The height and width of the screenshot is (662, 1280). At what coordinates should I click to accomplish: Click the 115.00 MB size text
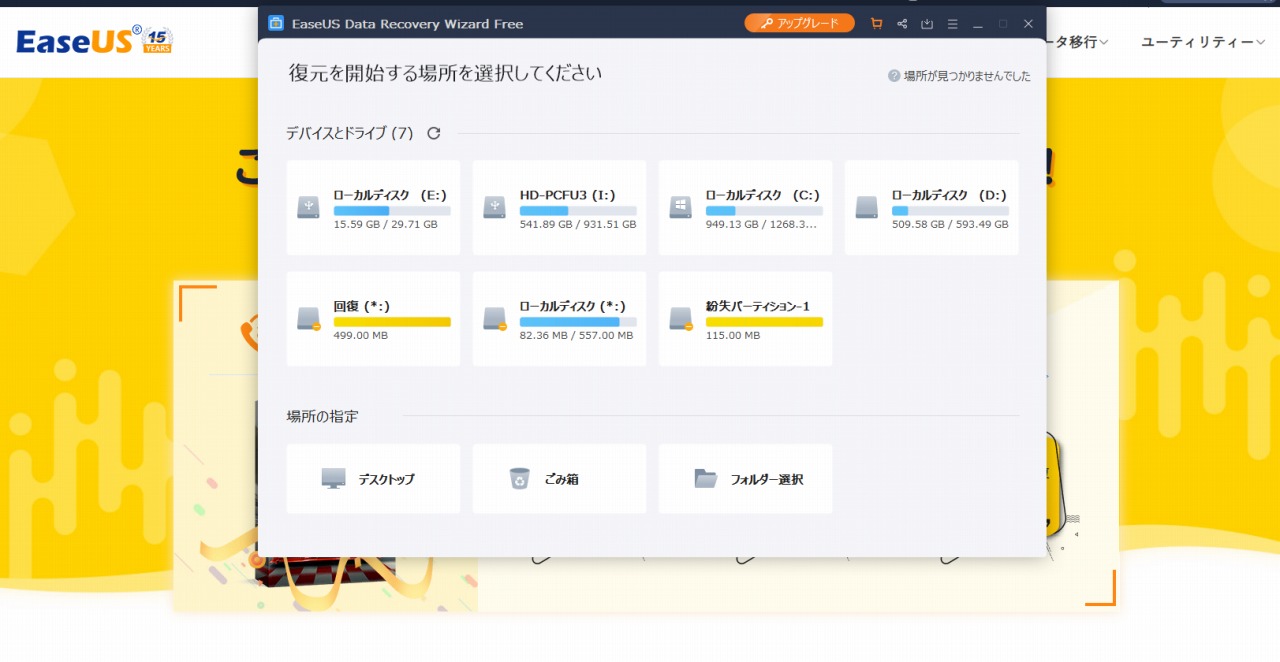coord(732,336)
